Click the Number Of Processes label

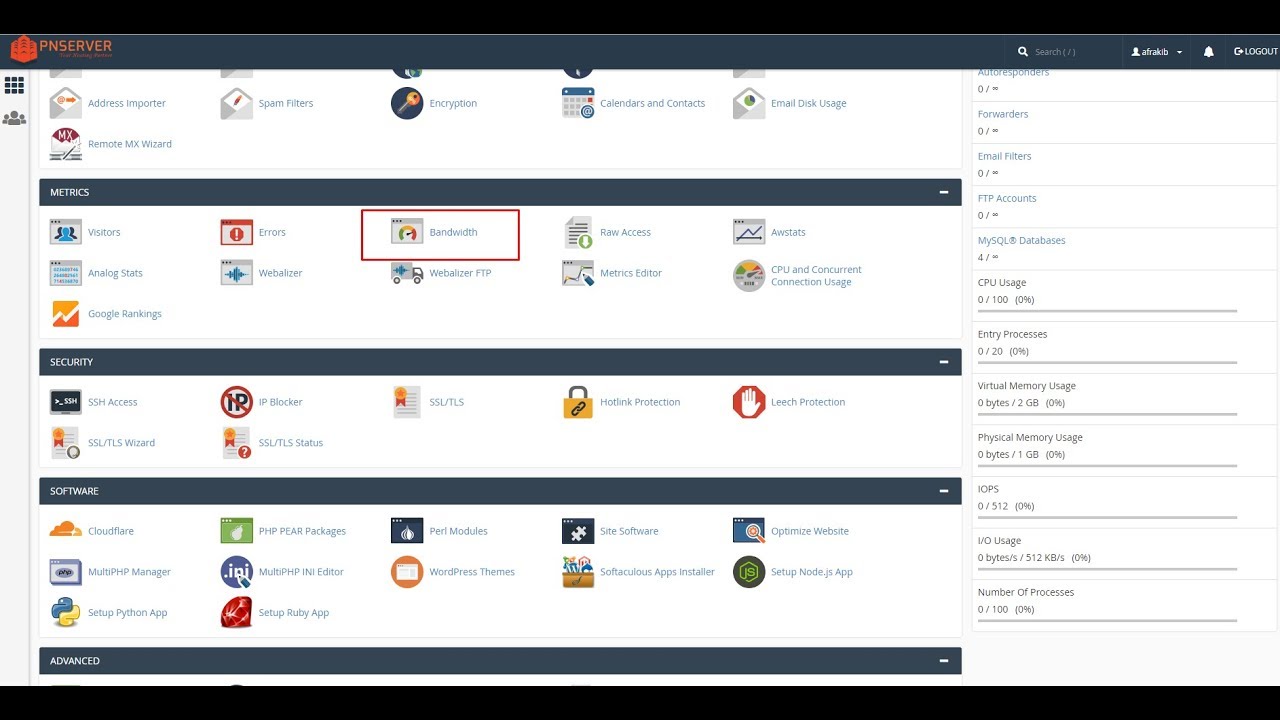(x=1026, y=592)
